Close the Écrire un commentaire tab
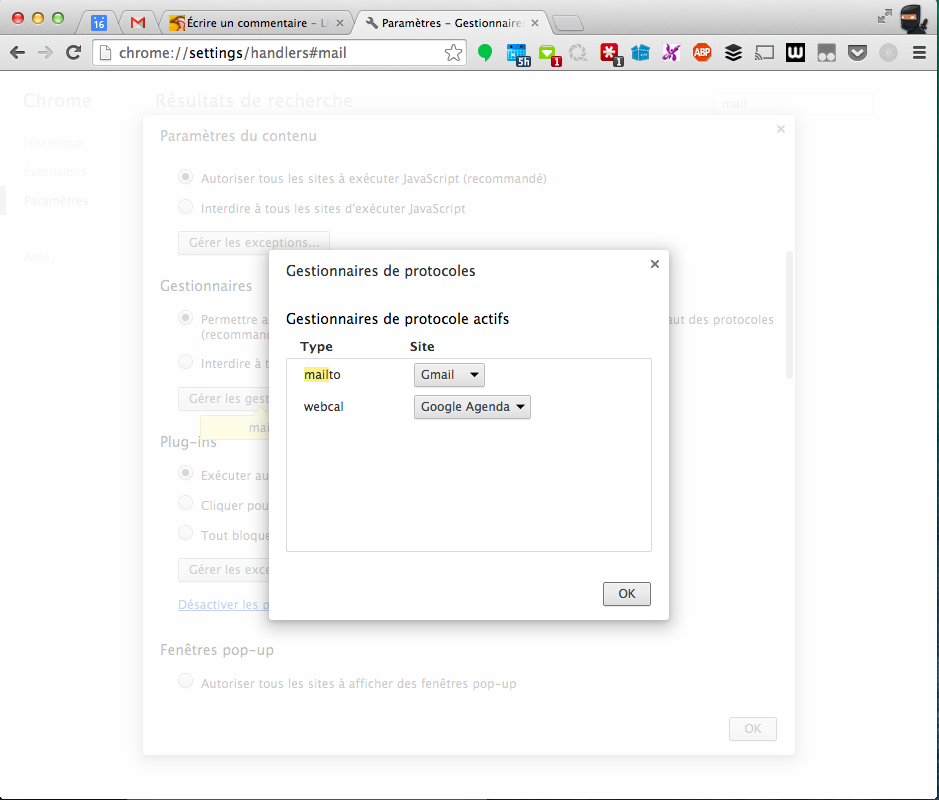 (x=340, y=23)
